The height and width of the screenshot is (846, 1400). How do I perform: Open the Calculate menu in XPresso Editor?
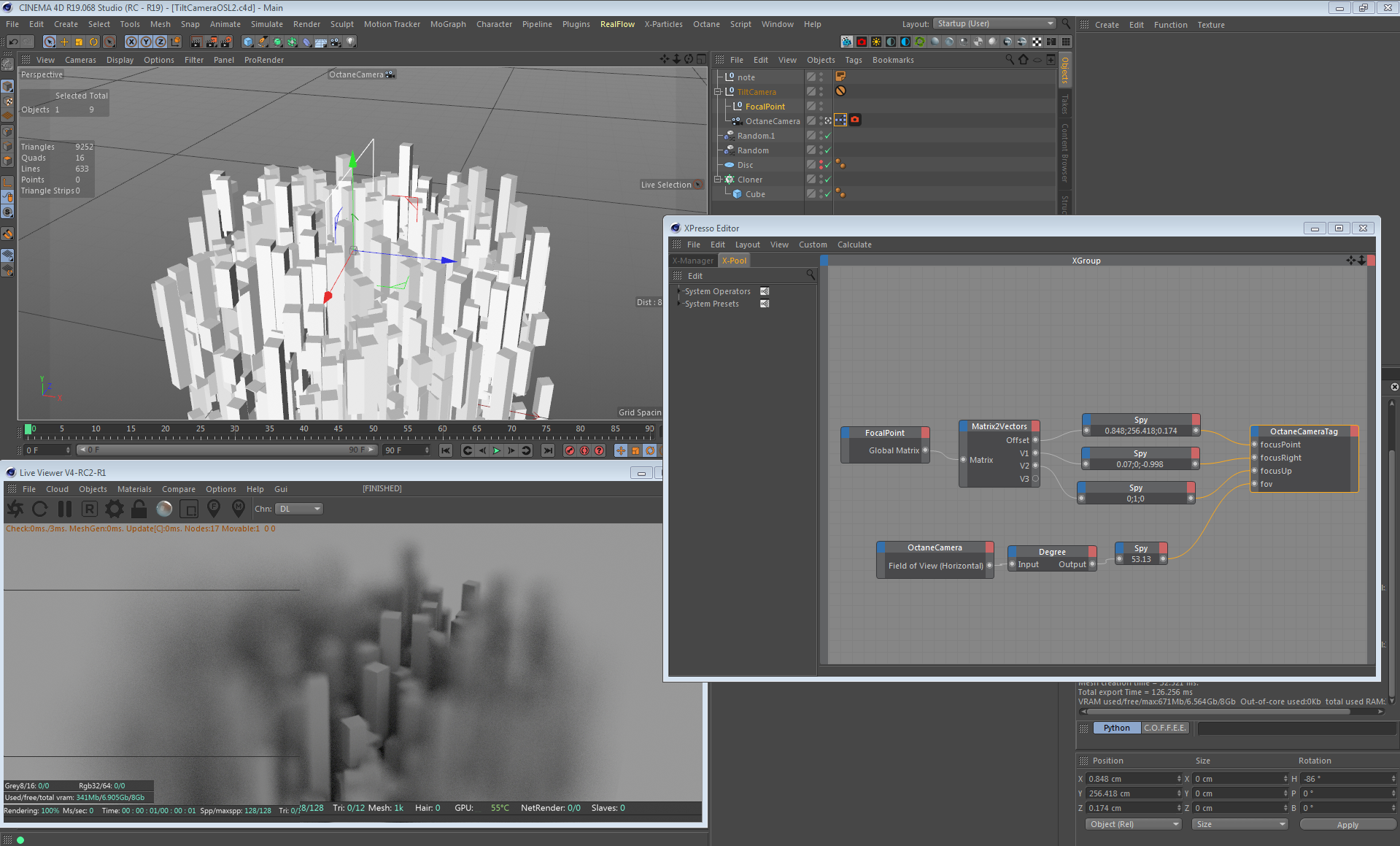coord(854,245)
